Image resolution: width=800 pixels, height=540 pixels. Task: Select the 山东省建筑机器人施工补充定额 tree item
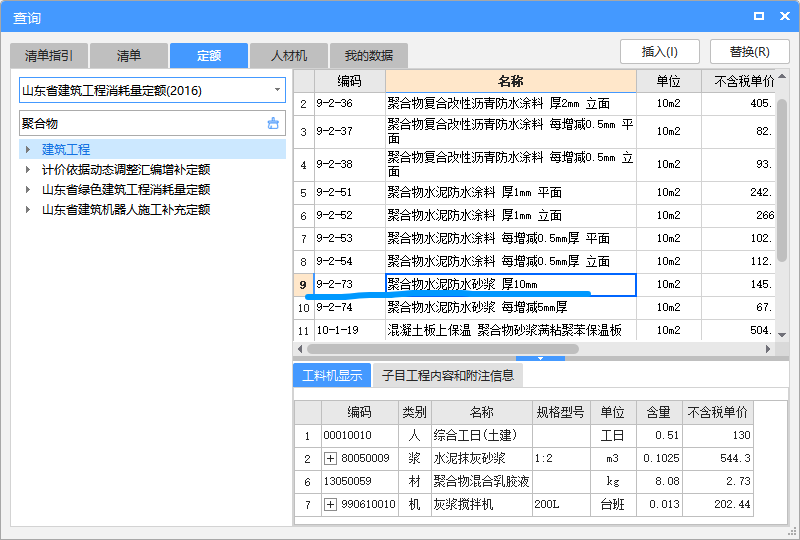coord(126,209)
